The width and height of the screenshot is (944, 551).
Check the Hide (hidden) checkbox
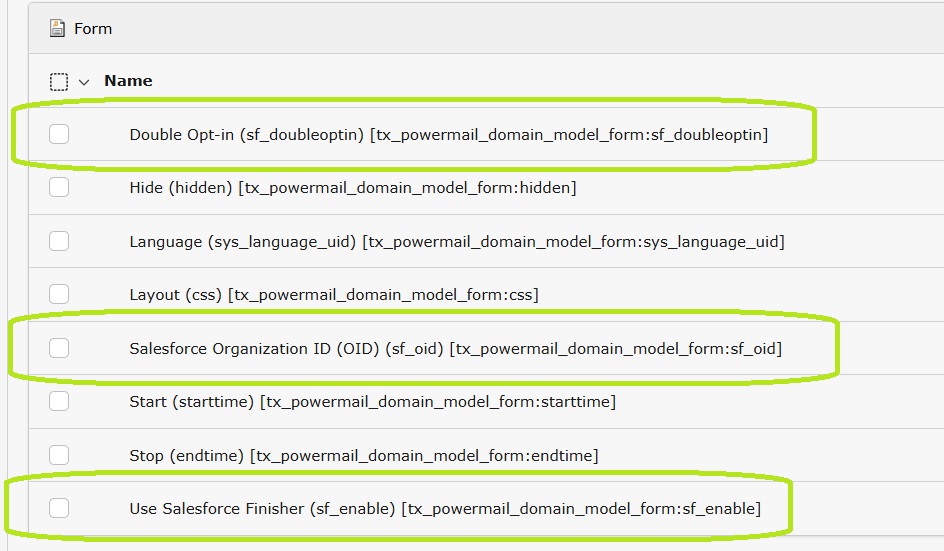59,187
